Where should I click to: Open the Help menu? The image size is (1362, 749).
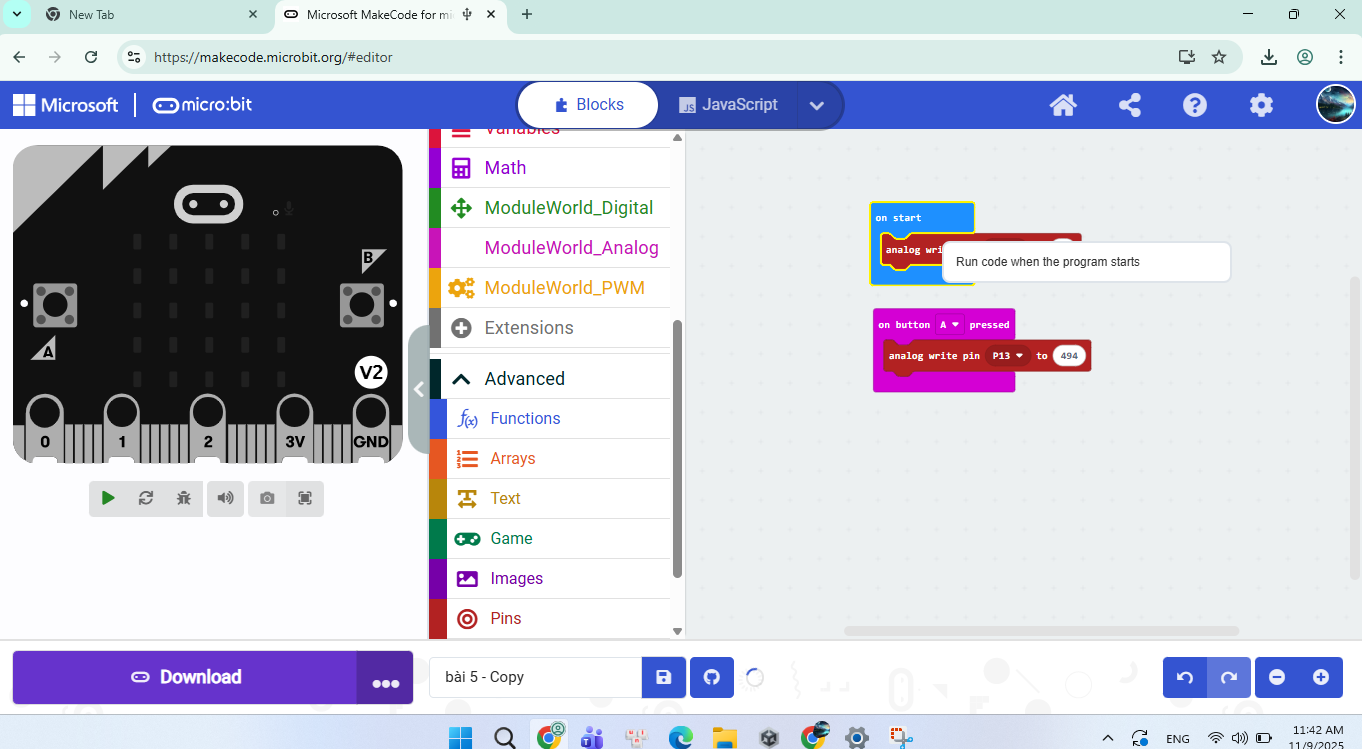click(1195, 105)
